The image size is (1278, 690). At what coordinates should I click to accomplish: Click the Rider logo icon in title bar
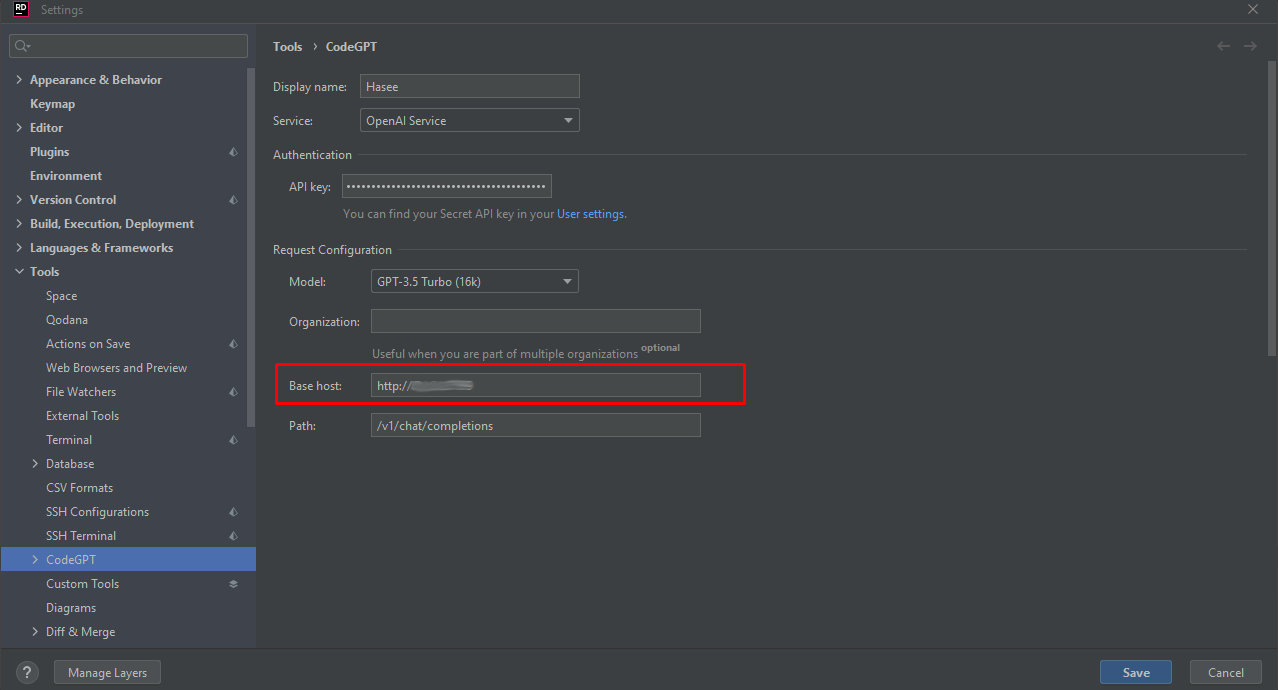(x=20, y=10)
